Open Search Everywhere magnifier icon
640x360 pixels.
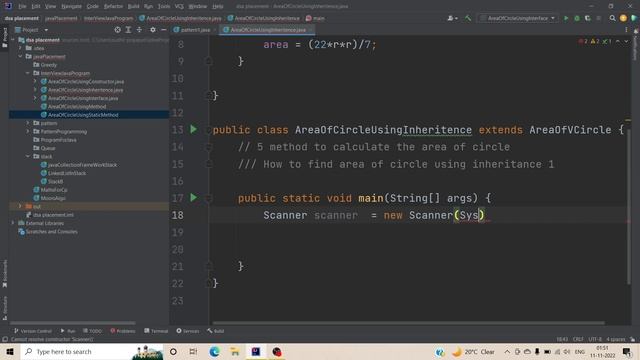(x=612, y=18)
